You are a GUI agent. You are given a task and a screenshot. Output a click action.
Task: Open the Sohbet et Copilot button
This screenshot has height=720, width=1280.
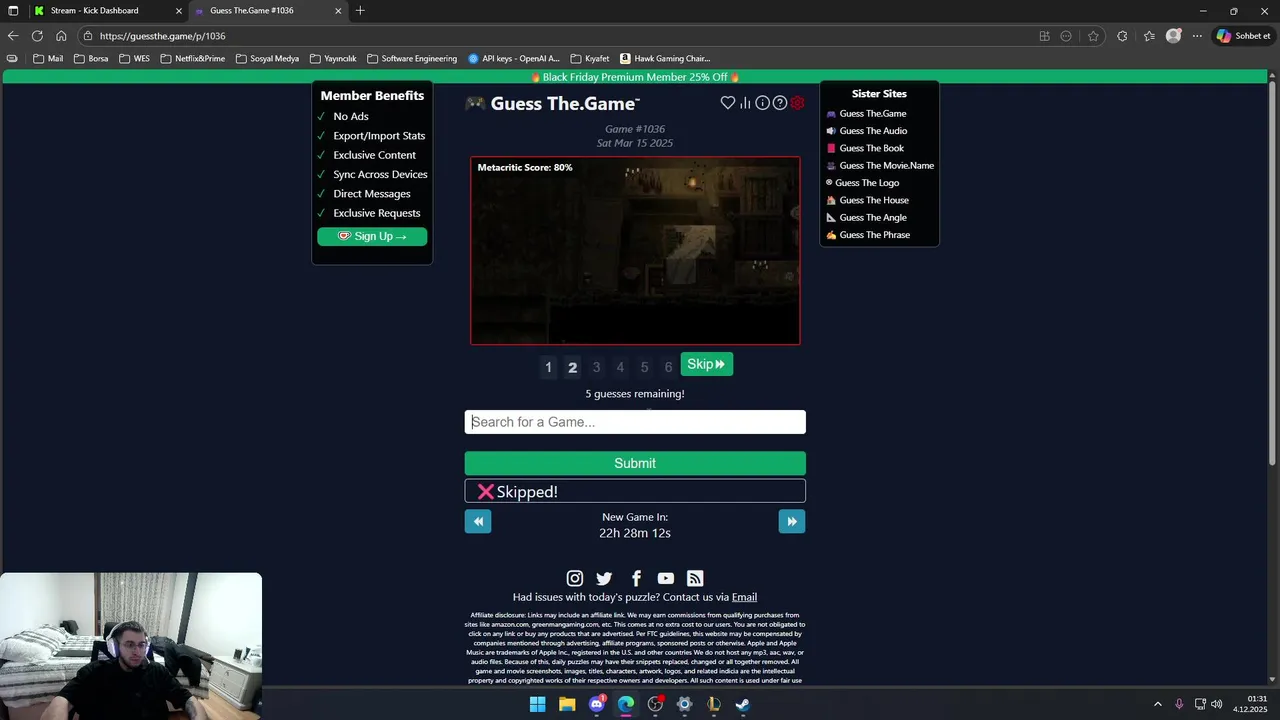[x=1243, y=36]
